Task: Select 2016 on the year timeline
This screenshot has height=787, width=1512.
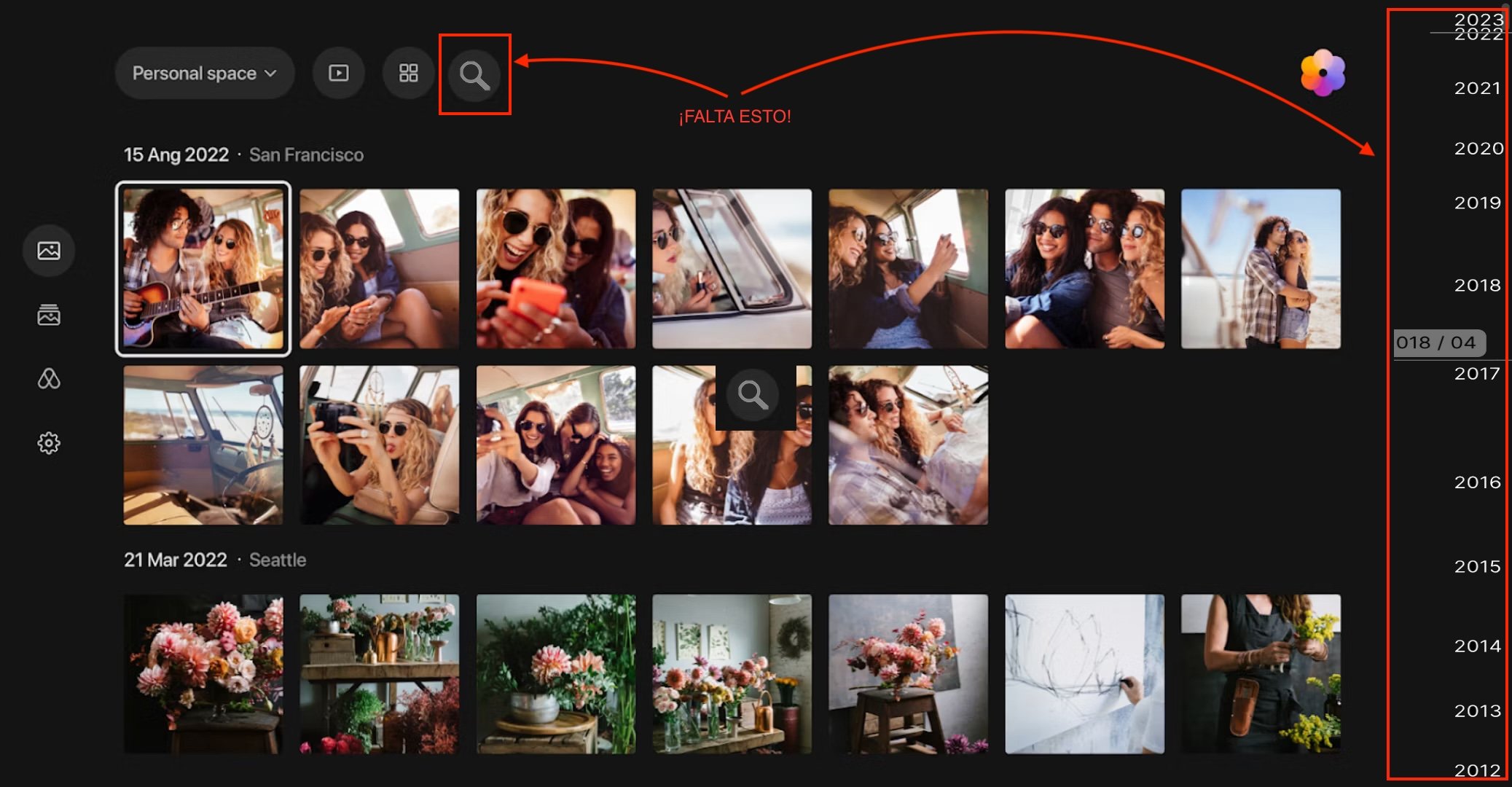Action: [x=1477, y=482]
